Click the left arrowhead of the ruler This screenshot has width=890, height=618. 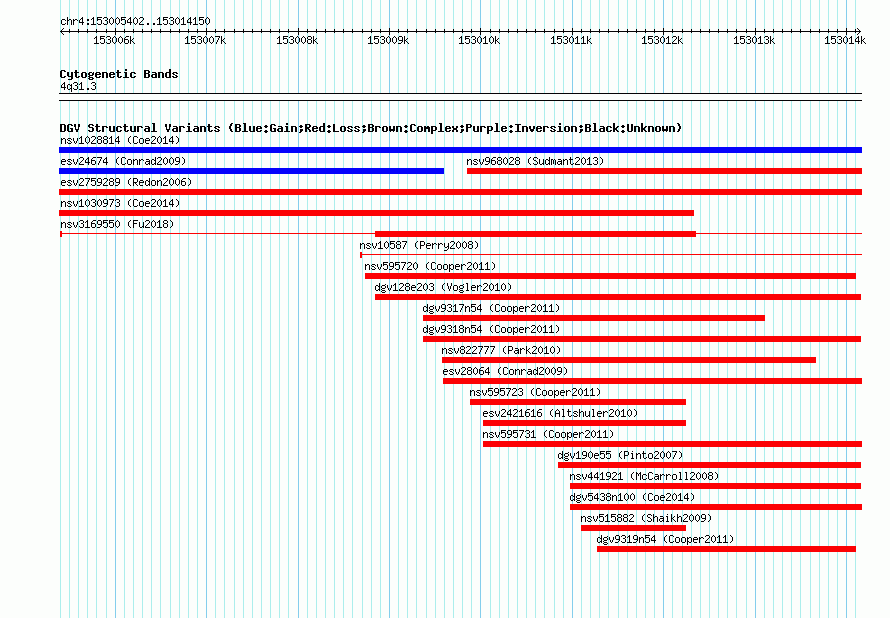click(x=62, y=31)
